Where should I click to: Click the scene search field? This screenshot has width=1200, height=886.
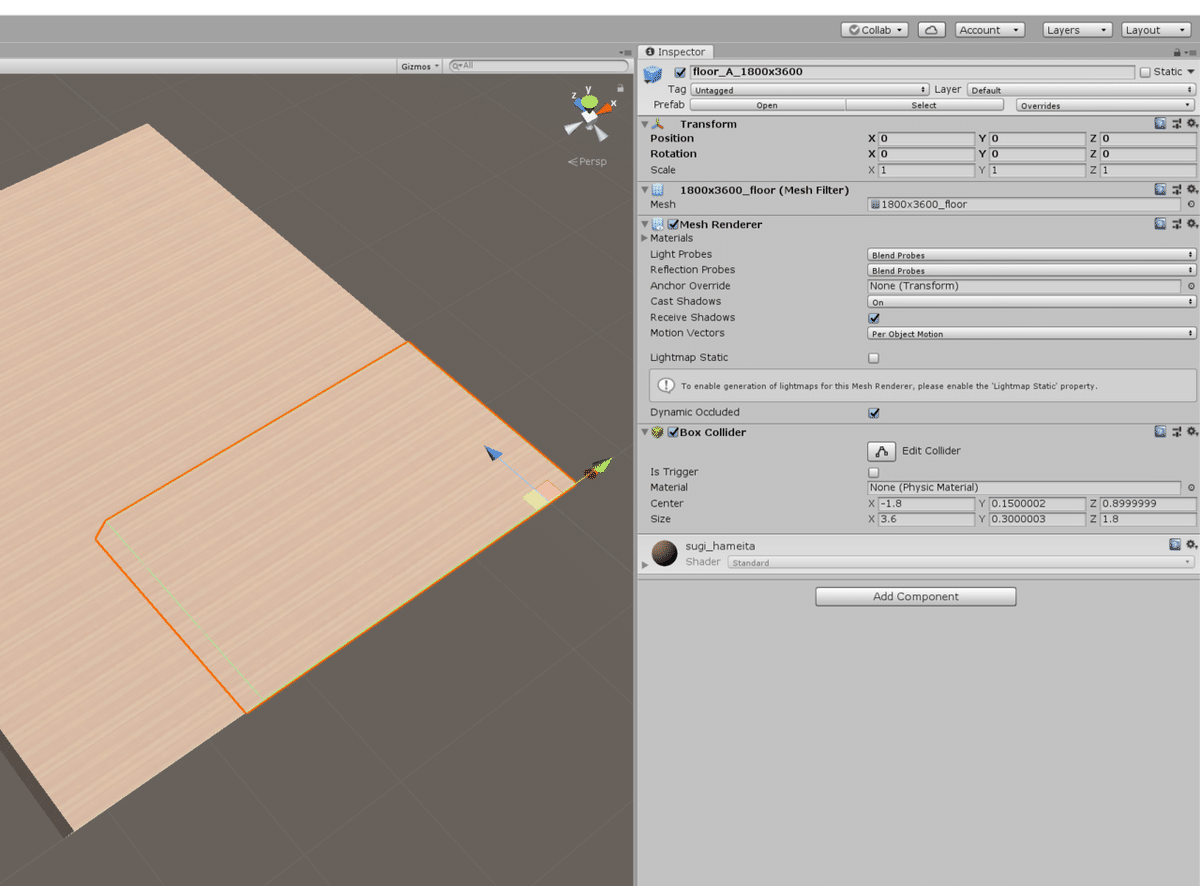click(x=537, y=66)
